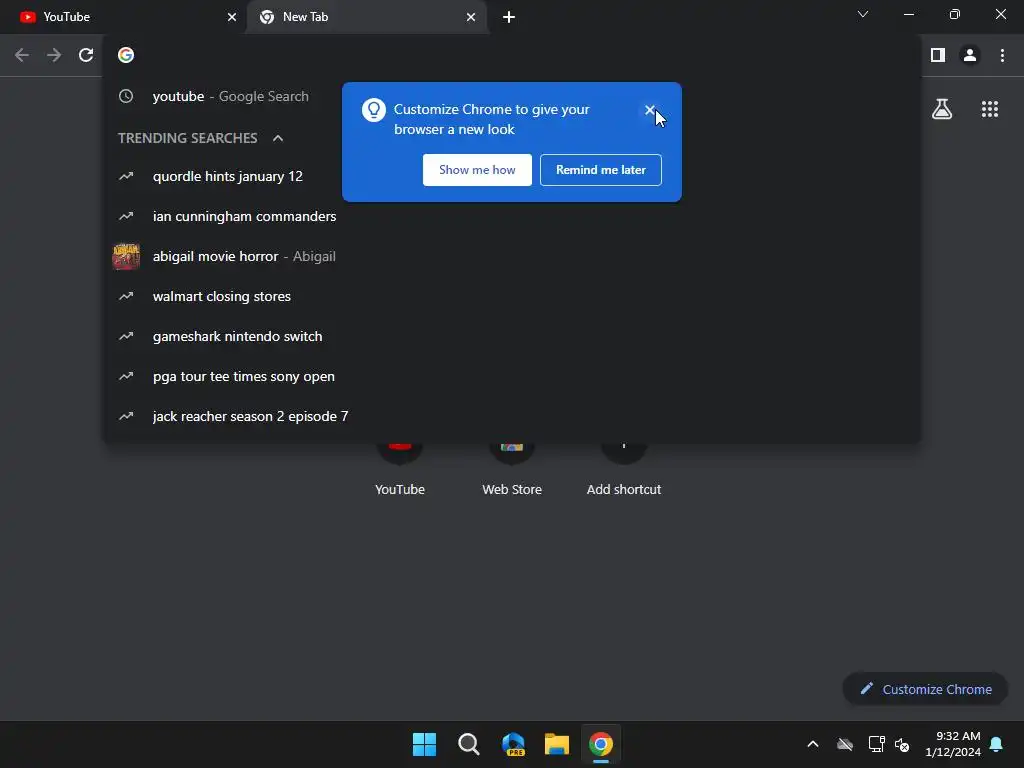Screen dimensions: 1024x768
Task: Open Chrome's three-dot menu
Action: click(1002, 56)
